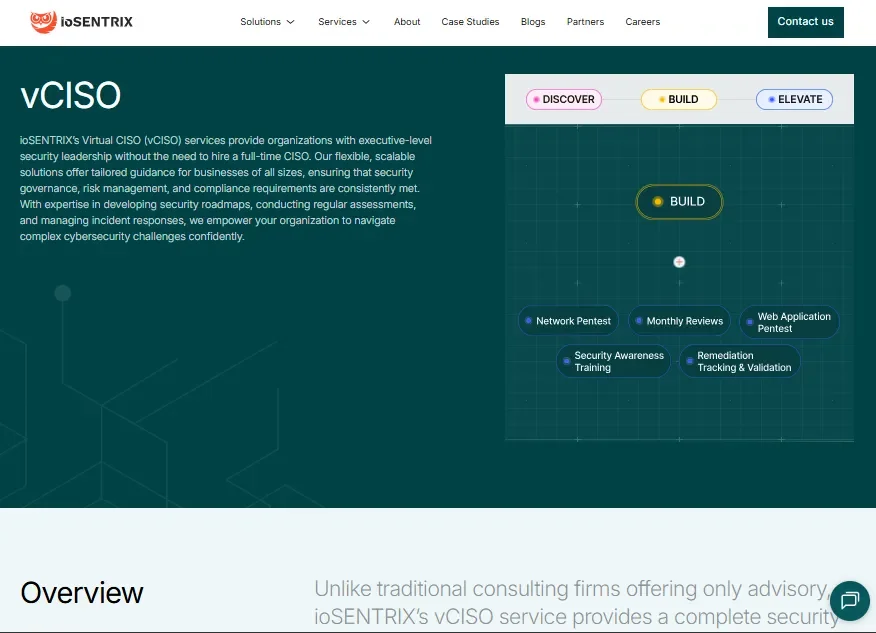Select the DISCOVER stage pill
876x633 pixels.
(x=564, y=99)
